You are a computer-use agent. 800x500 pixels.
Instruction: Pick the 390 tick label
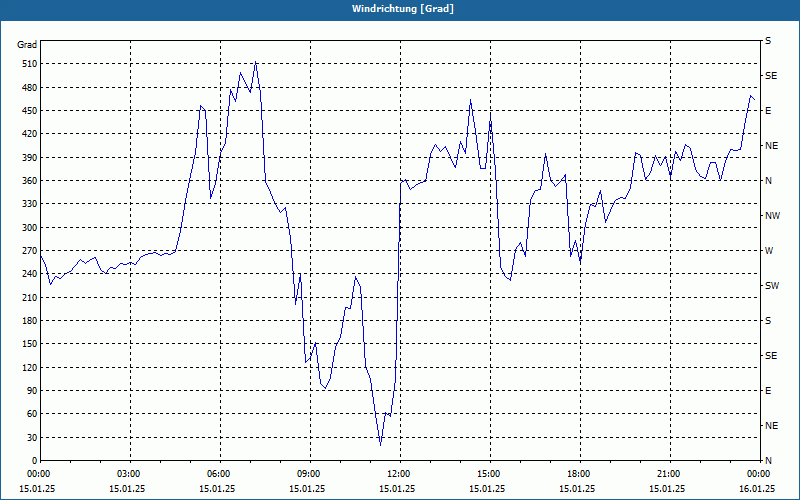click(x=30, y=157)
